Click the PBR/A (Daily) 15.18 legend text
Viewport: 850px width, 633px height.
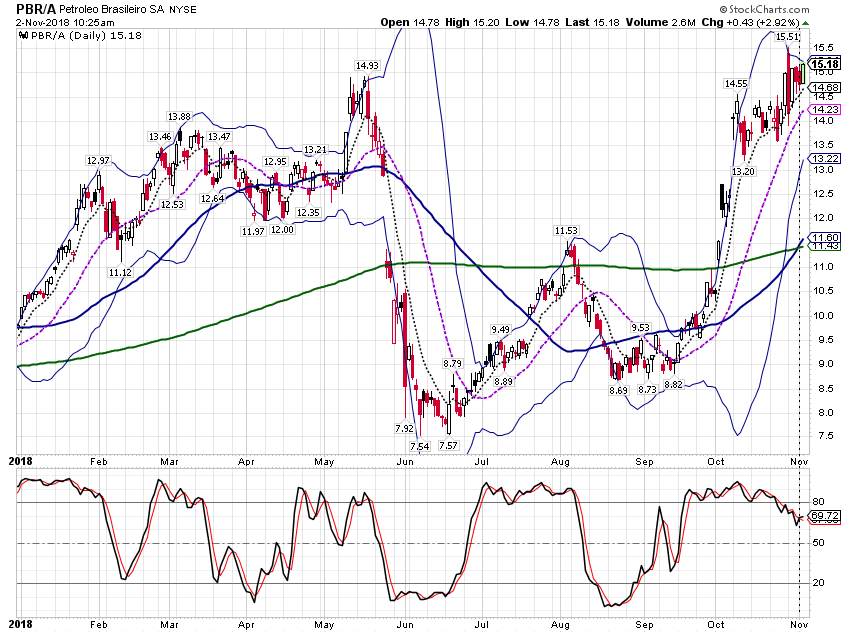[x=85, y=36]
